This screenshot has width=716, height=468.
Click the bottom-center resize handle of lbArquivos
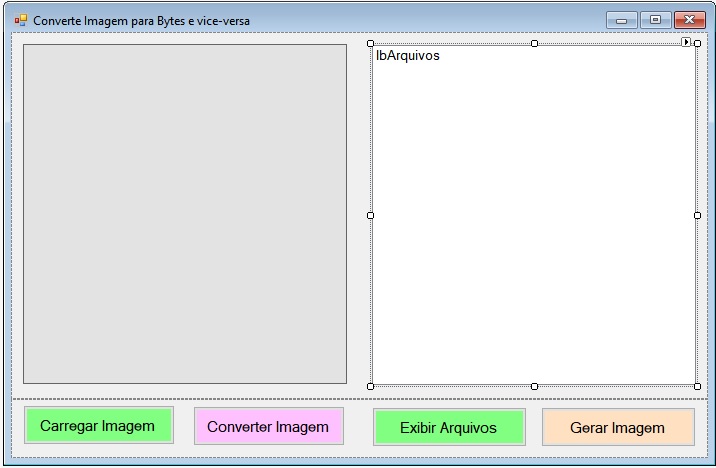pyautogui.click(x=534, y=386)
